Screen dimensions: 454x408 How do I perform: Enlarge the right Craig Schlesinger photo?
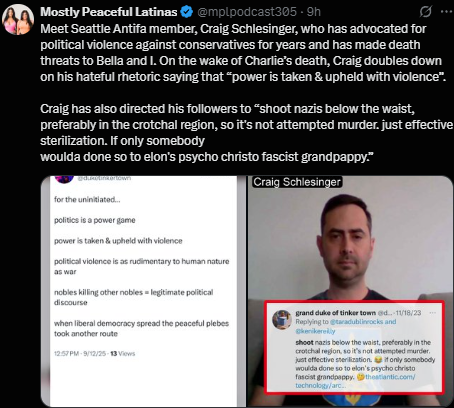[x=350, y=291]
